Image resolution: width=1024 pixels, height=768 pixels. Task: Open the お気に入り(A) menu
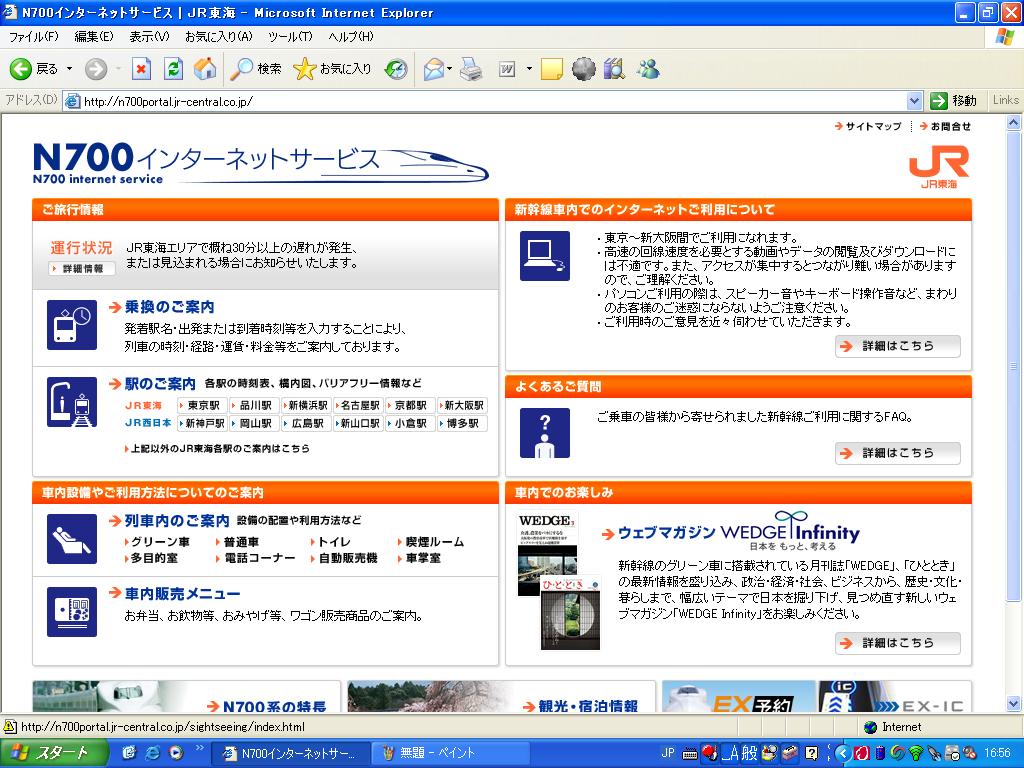pyautogui.click(x=218, y=37)
